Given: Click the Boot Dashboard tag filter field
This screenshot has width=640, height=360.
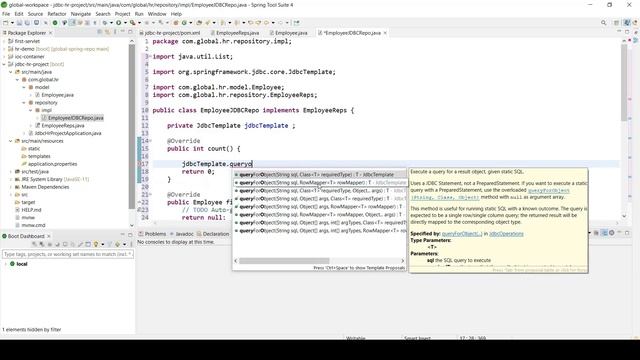Looking at the screenshot, I should click(x=68, y=254).
